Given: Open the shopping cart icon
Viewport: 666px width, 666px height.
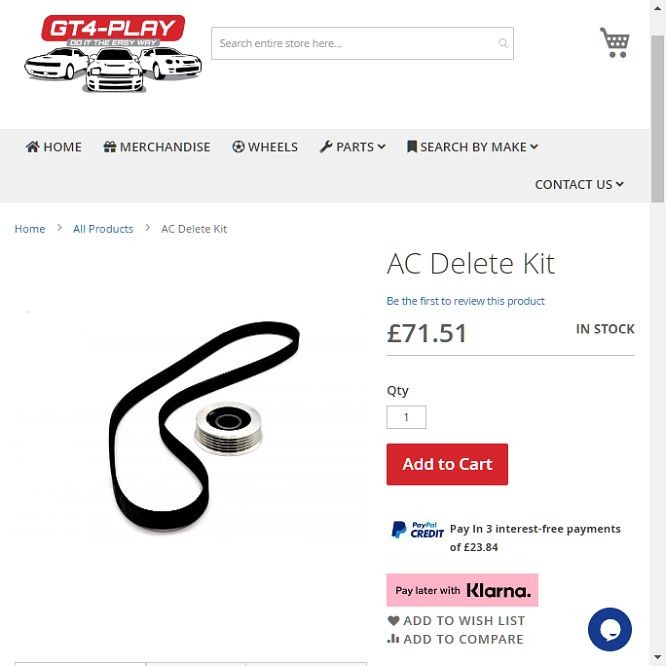Looking at the screenshot, I should tap(614, 42).
